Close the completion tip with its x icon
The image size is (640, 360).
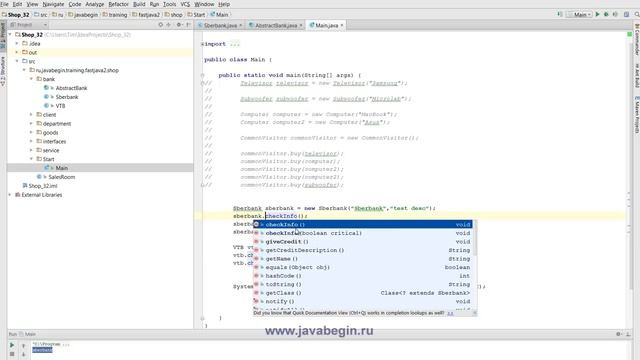point(474,313)
